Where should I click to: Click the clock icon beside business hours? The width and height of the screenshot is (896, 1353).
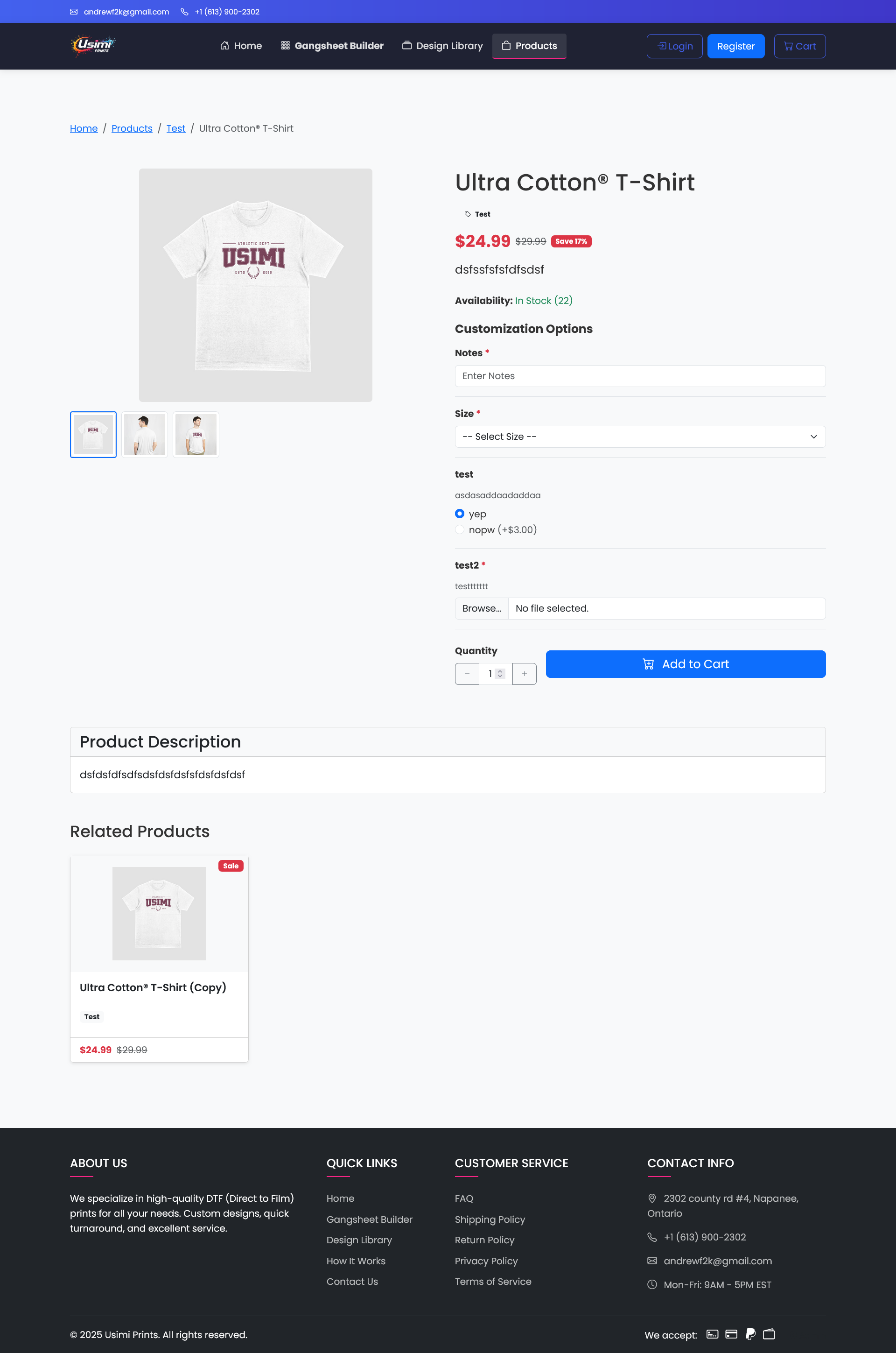[652, 1284]
